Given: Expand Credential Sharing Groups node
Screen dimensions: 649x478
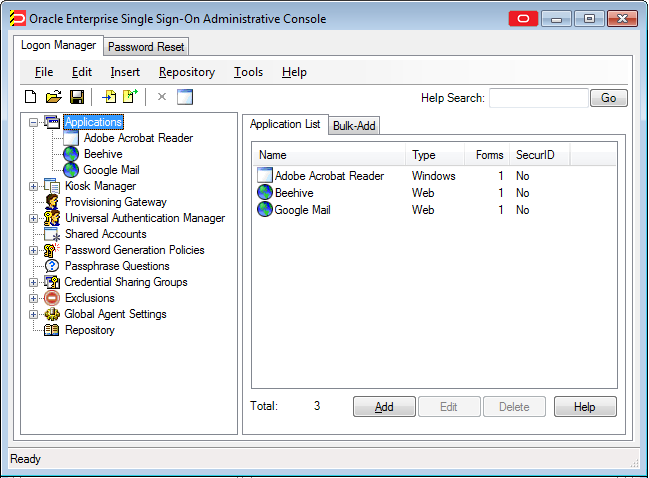Looking at the screenshot, I should pos(34,282).
